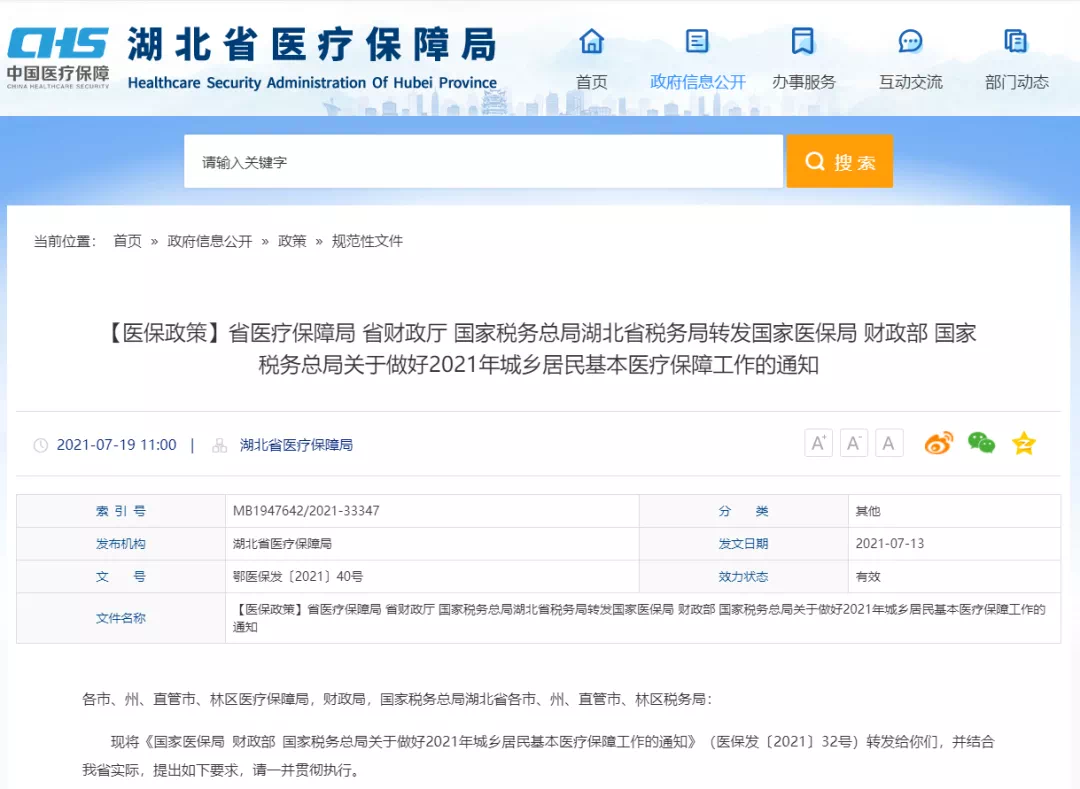1080x789 pixels.
Task: Click the 政策 breadcrumb link
Action: click(x=292, y=241)
